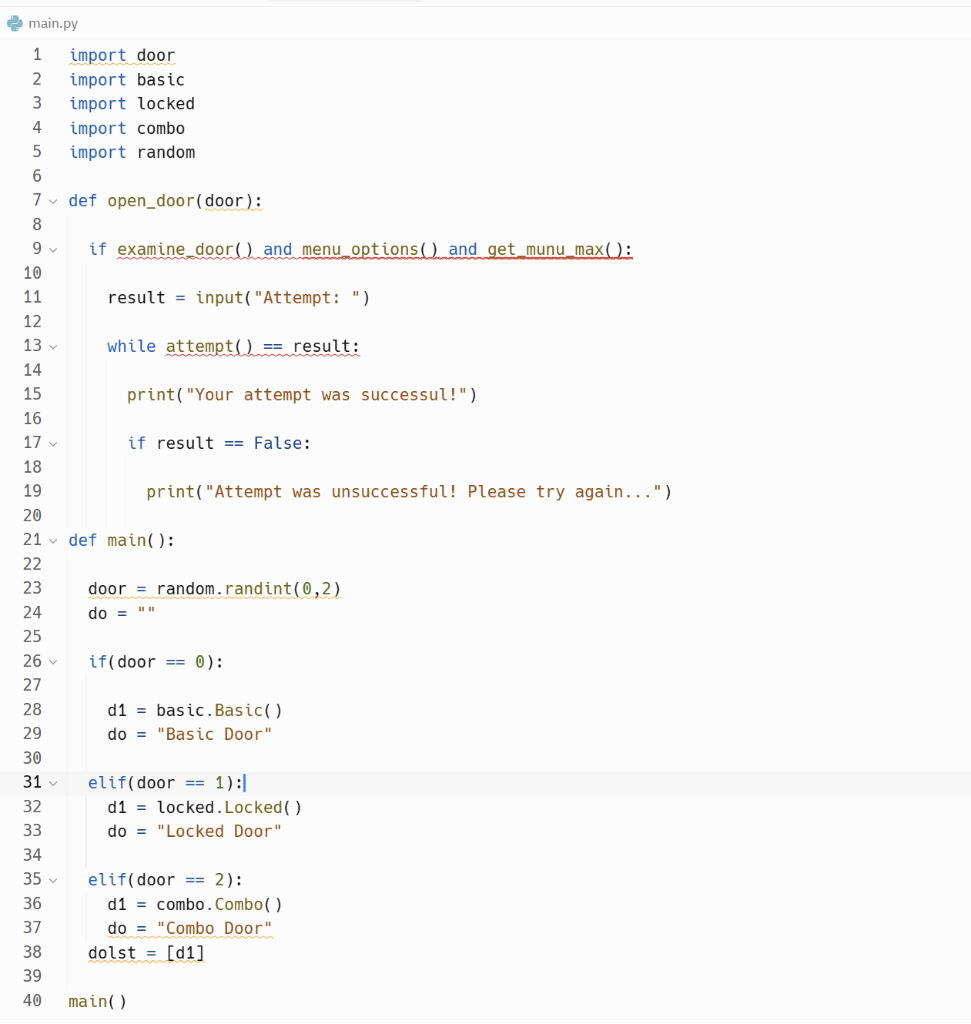Collapse the if block at line 9
Image resolution: width=971 pixels, height=1024 pixels.
pos(53,249)
